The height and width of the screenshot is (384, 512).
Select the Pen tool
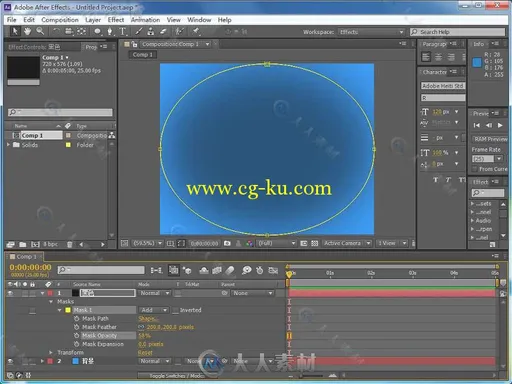click(x=110, y=31)
